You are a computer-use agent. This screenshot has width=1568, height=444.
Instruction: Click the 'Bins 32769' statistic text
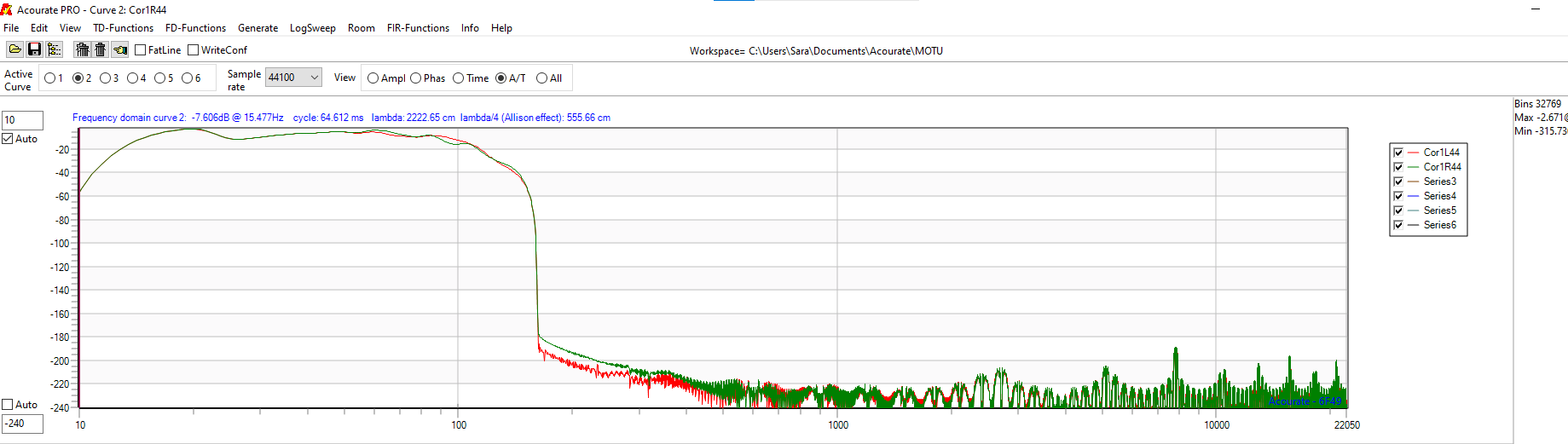coord(1538,104)
